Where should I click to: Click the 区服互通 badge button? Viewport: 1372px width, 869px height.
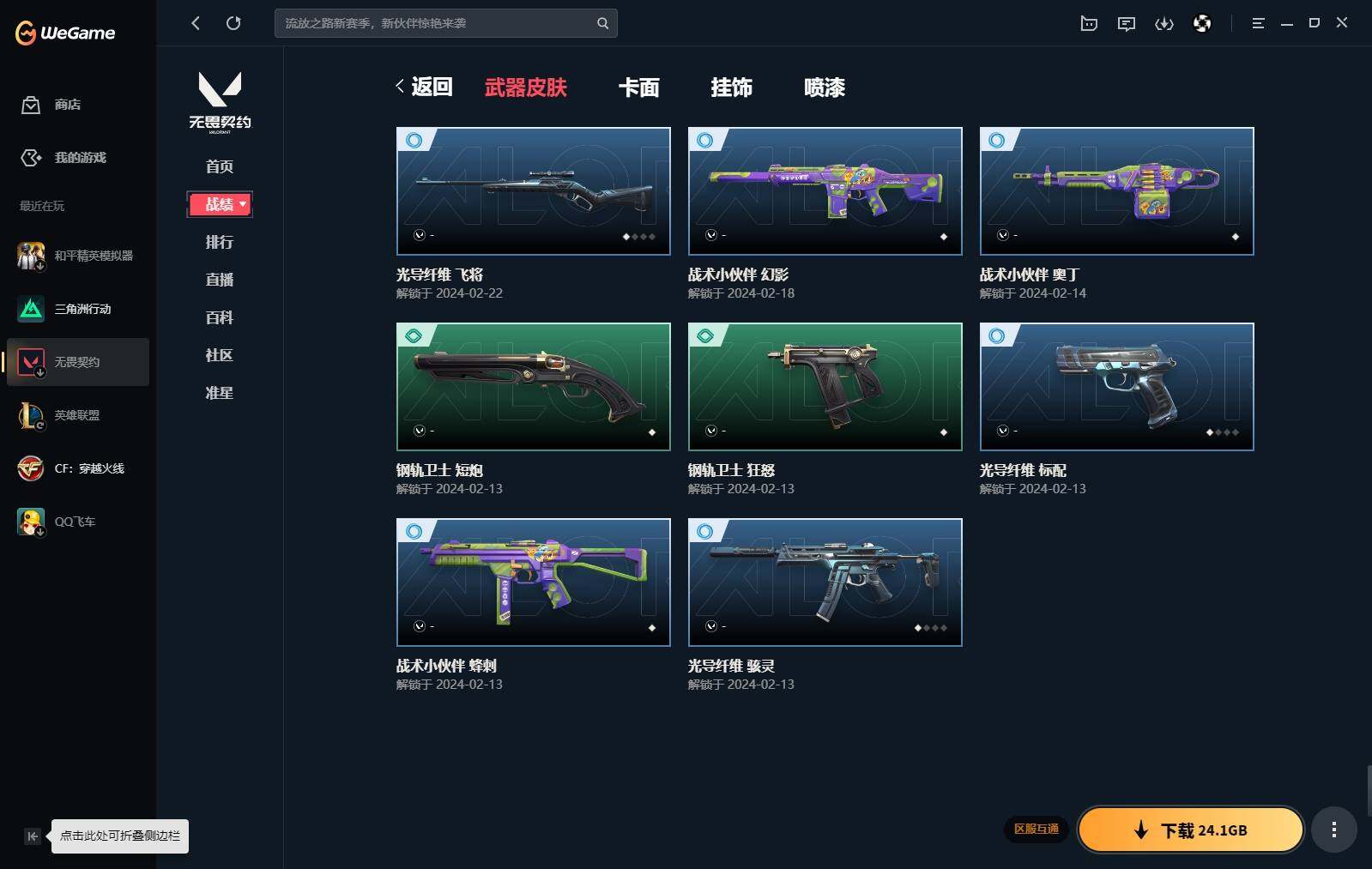[x=1037, y=829]
